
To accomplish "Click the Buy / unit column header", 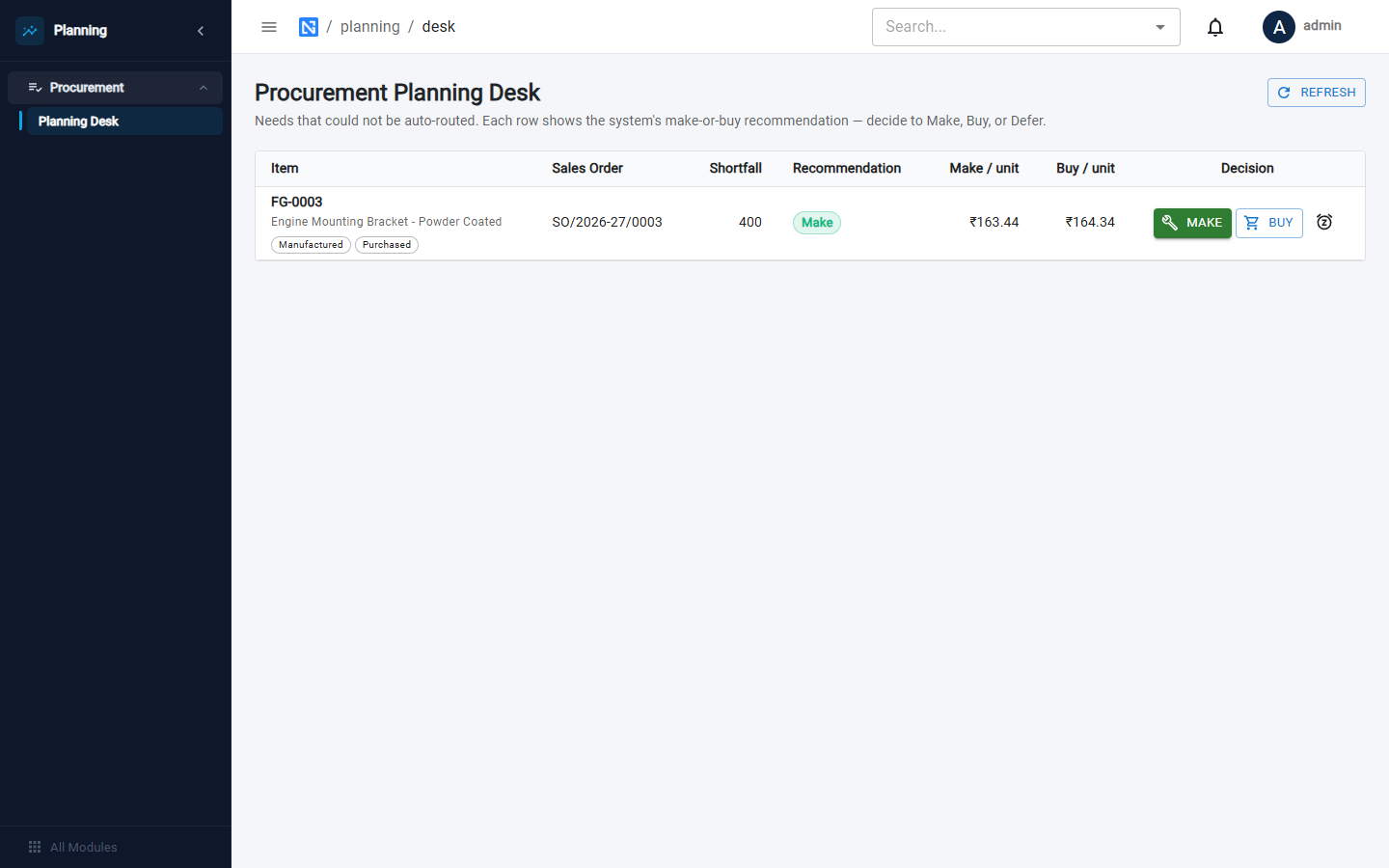I will point(1085,168).
